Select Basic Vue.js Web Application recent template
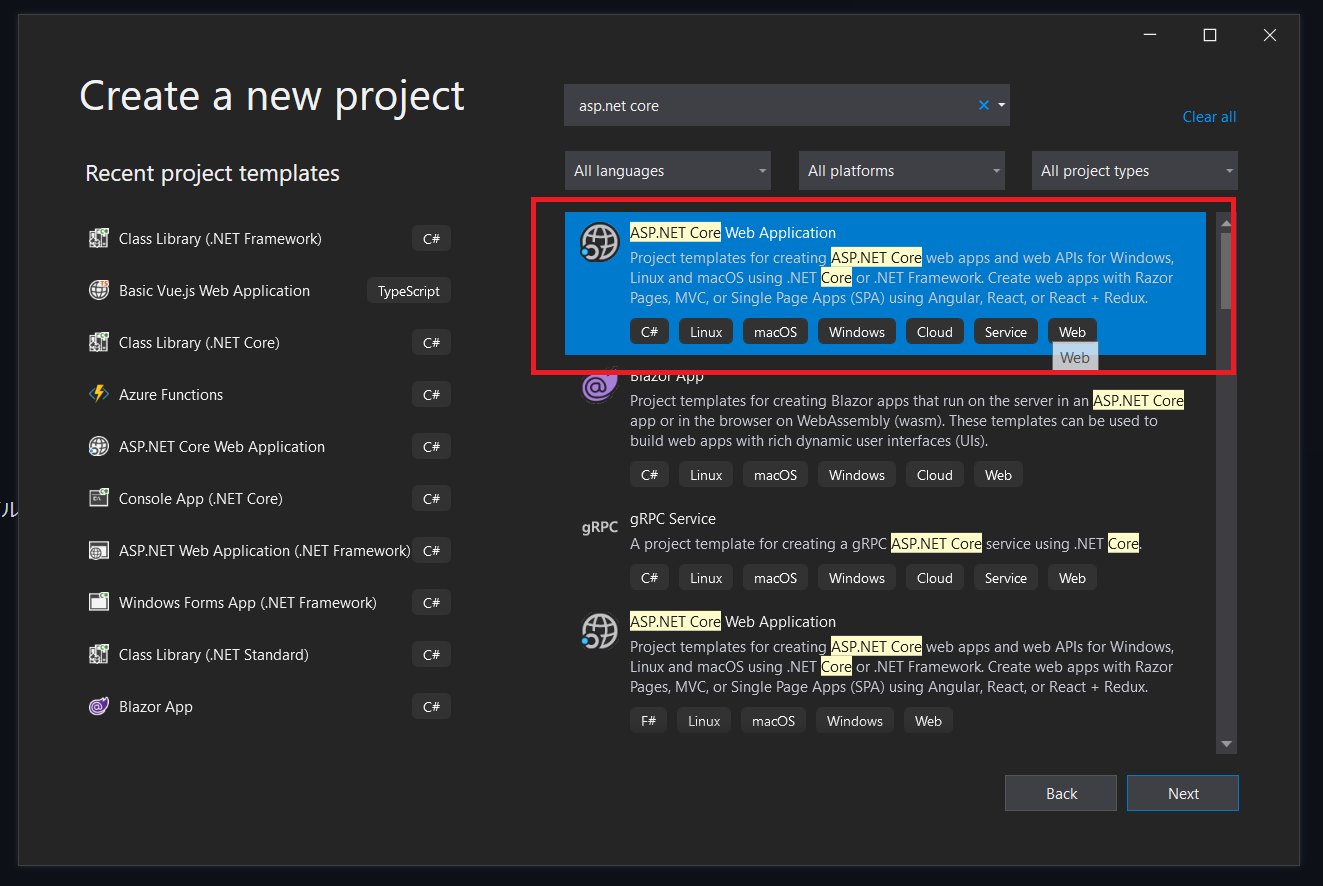Image resolution: width=1323 pixels, height=886 pixels. coord(269,291)
